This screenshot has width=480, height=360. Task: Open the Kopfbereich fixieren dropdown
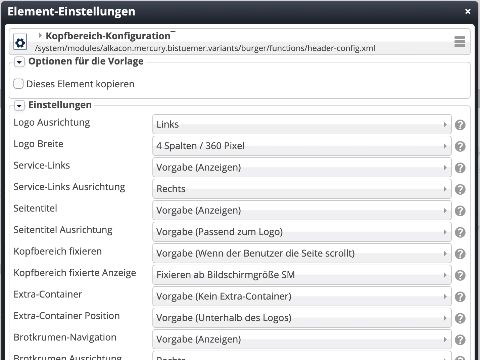coord(302,253)
